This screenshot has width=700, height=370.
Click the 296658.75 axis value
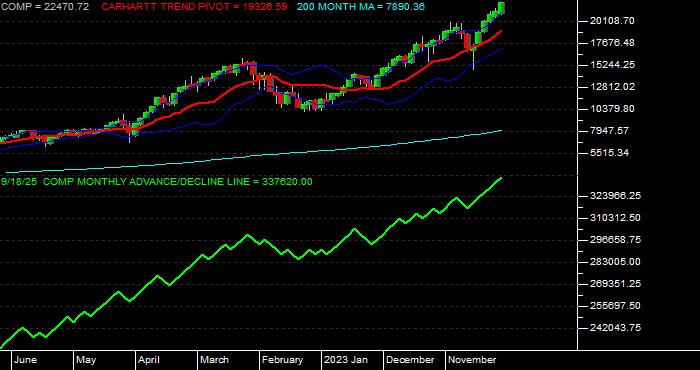click(x=615, y=240)
